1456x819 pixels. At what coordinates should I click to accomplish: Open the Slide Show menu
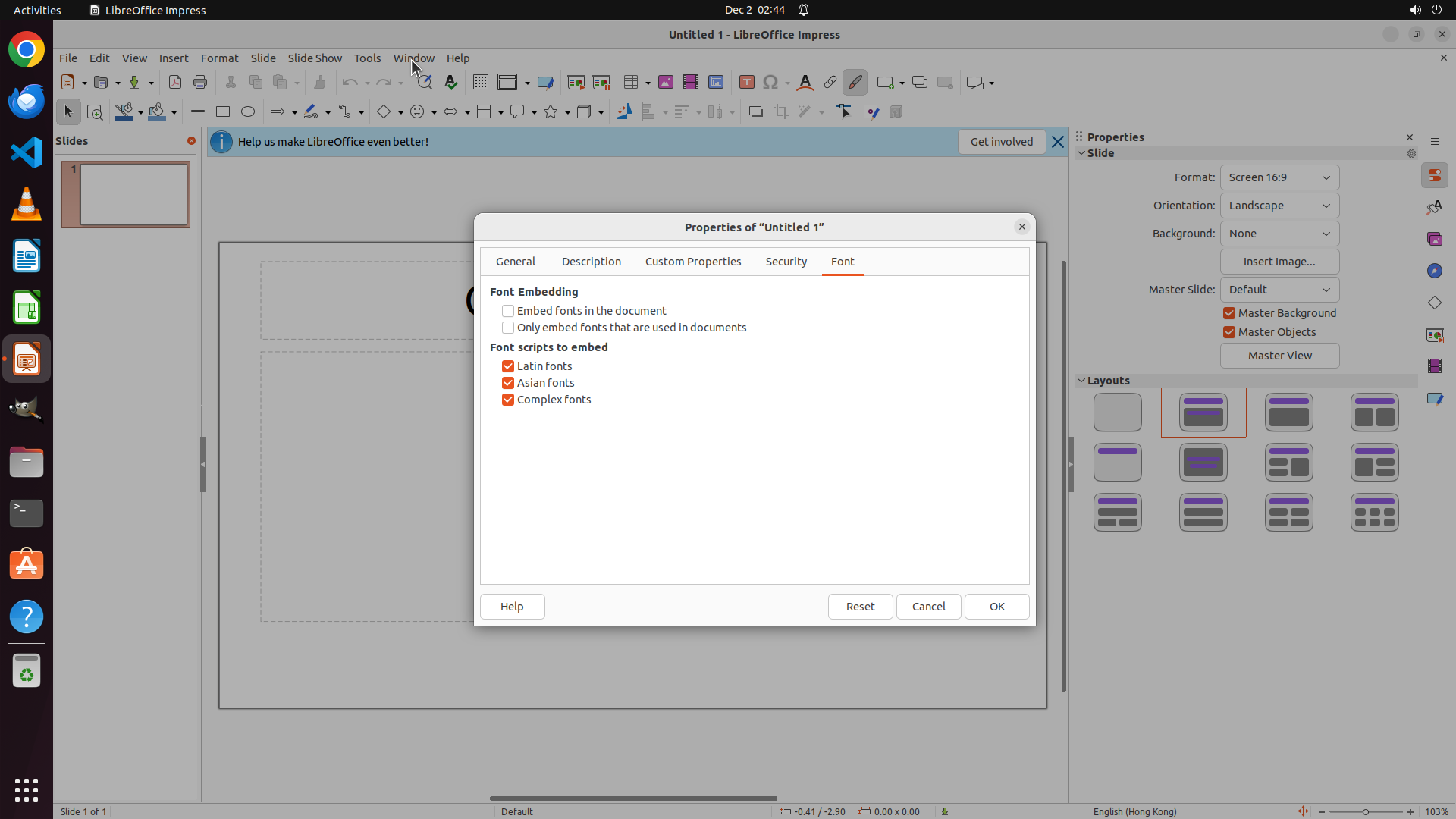pos(315,58)
